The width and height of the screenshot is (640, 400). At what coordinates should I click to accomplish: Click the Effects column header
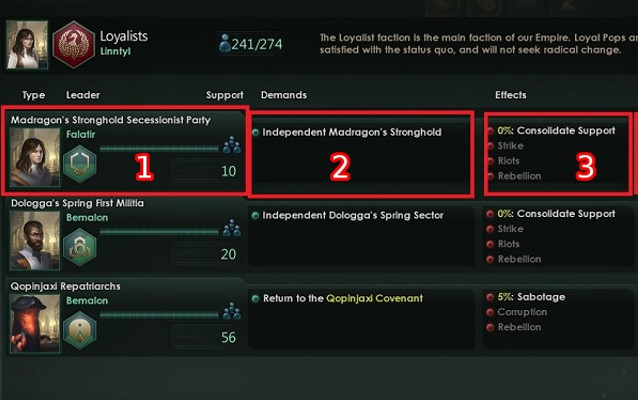point(510,95)
